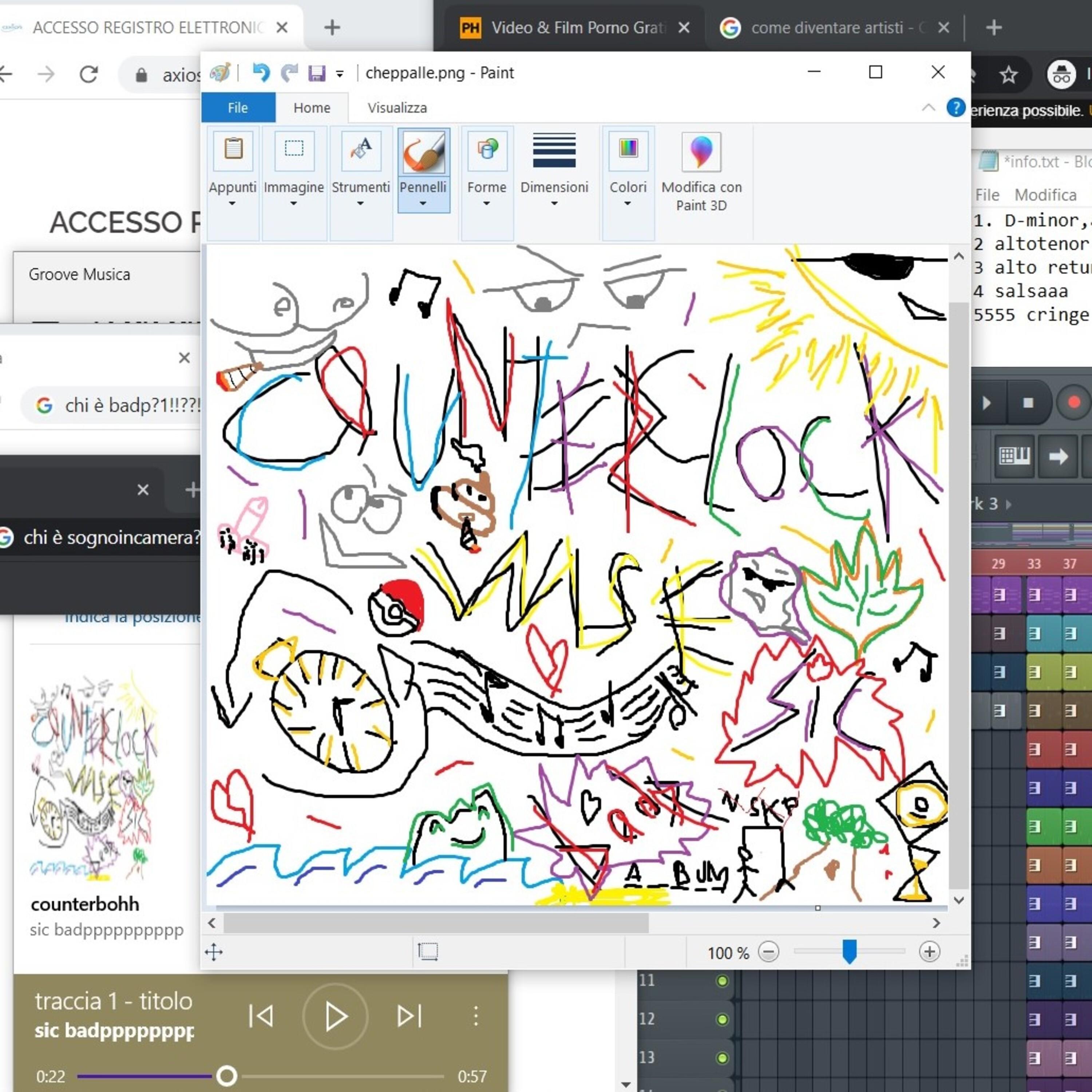
Task: Toggle green mute light on channel 12
Action: tap(722, 1020)
